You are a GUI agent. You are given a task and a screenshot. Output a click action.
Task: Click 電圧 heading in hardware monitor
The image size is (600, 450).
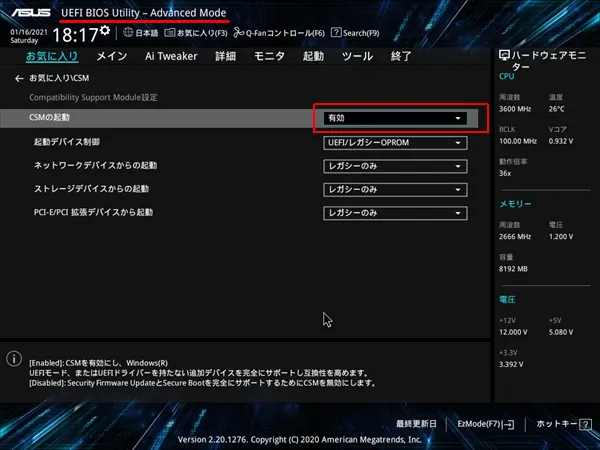tap(507, 300)
